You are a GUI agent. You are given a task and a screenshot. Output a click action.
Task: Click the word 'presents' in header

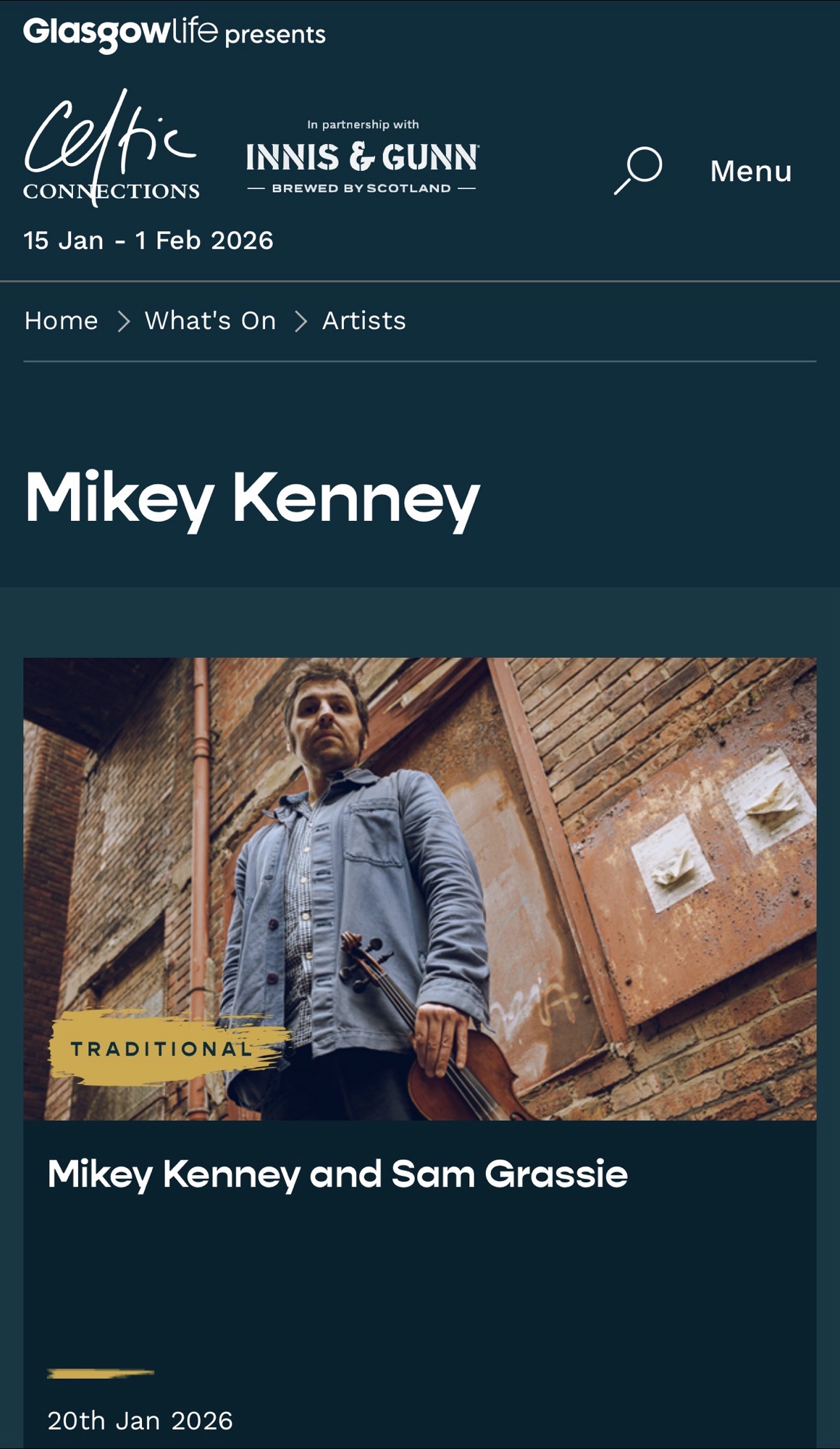[x=275, y=34]
